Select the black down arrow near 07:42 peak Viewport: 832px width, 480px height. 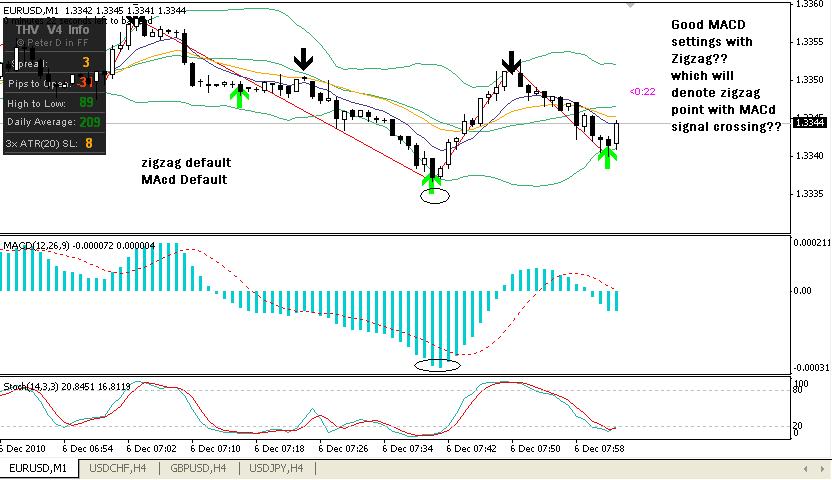point(511,63)
